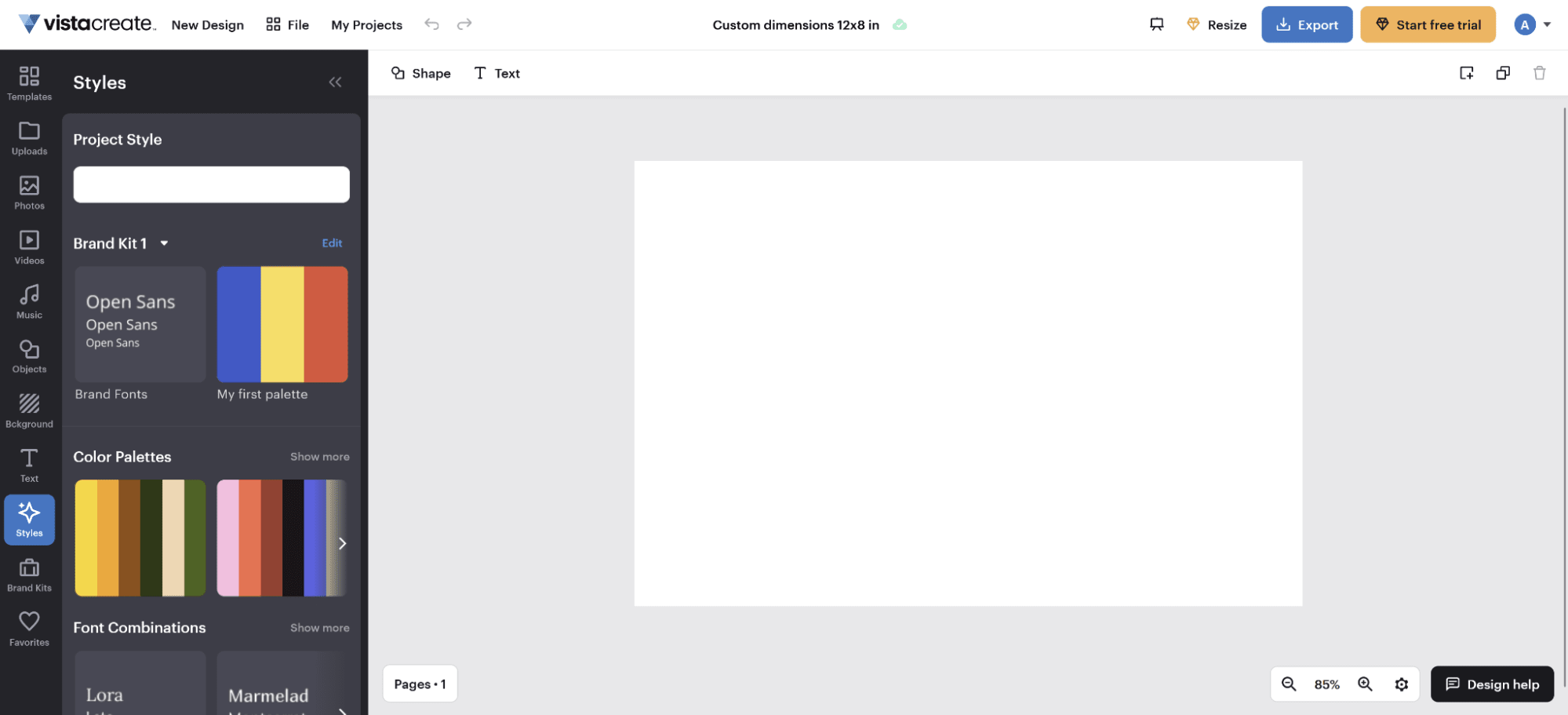Open the account avatar menu arrow
This screenshot has height=715, width=1568.
coord(1547,24)
